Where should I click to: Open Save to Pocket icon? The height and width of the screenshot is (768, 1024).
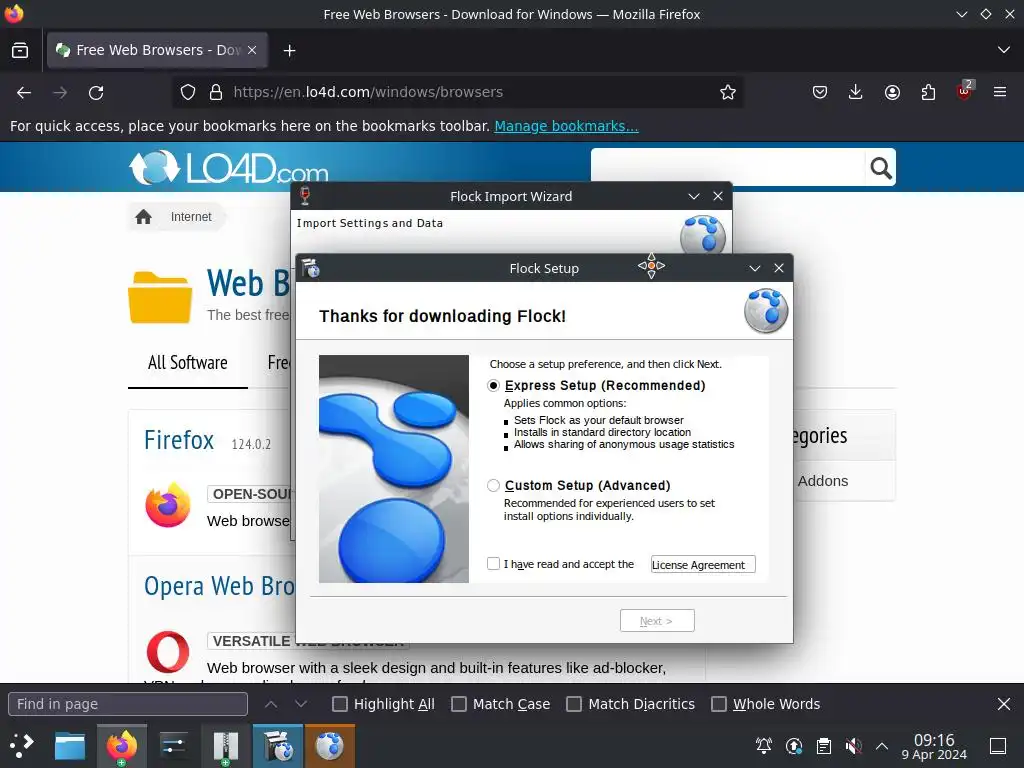(x=820, y=92)
